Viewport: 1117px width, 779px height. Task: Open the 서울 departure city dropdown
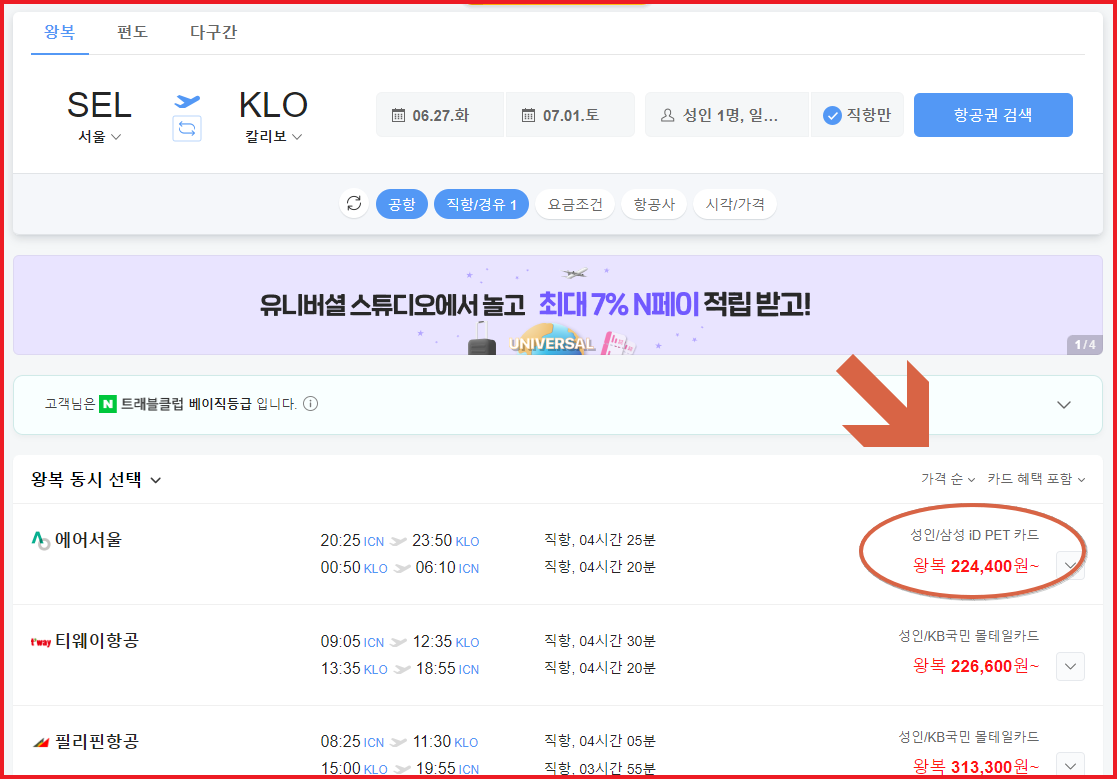coord(100,137)
